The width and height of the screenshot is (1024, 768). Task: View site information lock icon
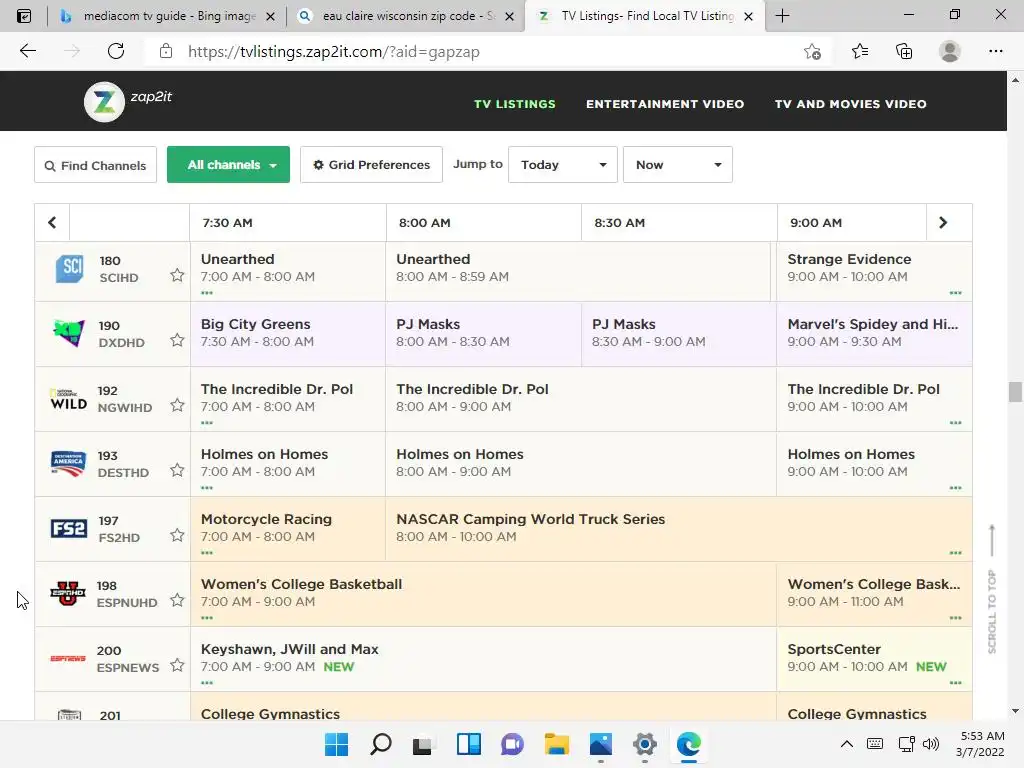[x=166, y=51]
